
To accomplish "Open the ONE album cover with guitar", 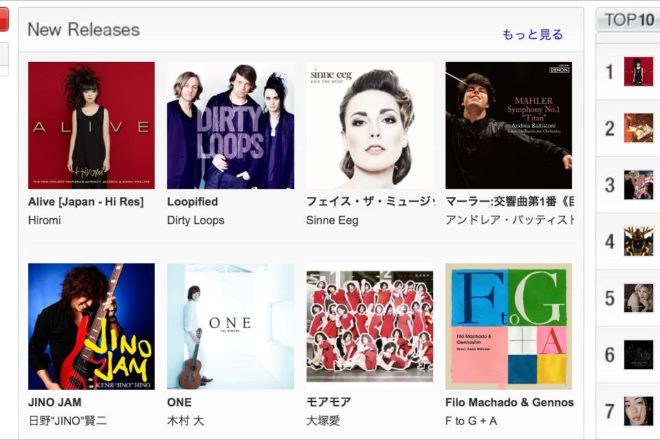I will [x=231, y=327].
